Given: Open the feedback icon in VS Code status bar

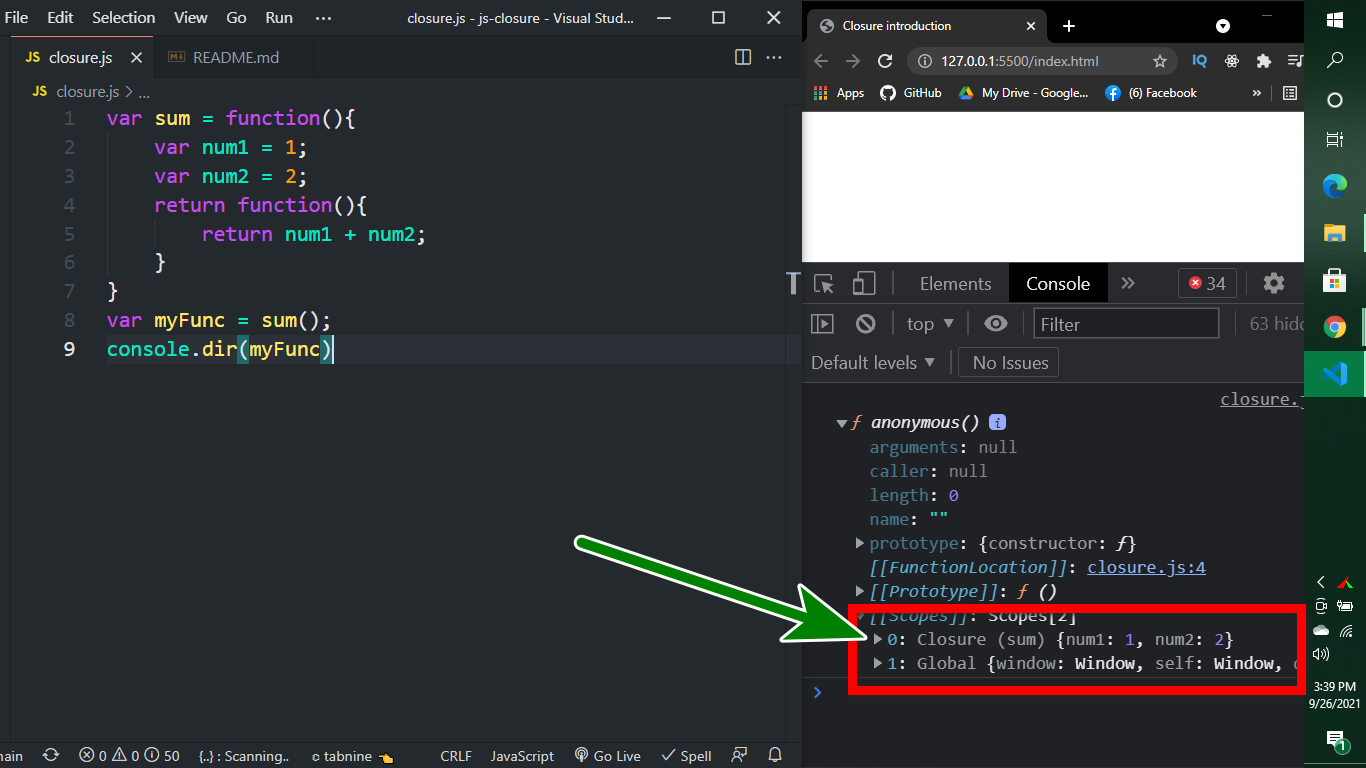Looking at the screenshot, I should [x=739, y=756].
